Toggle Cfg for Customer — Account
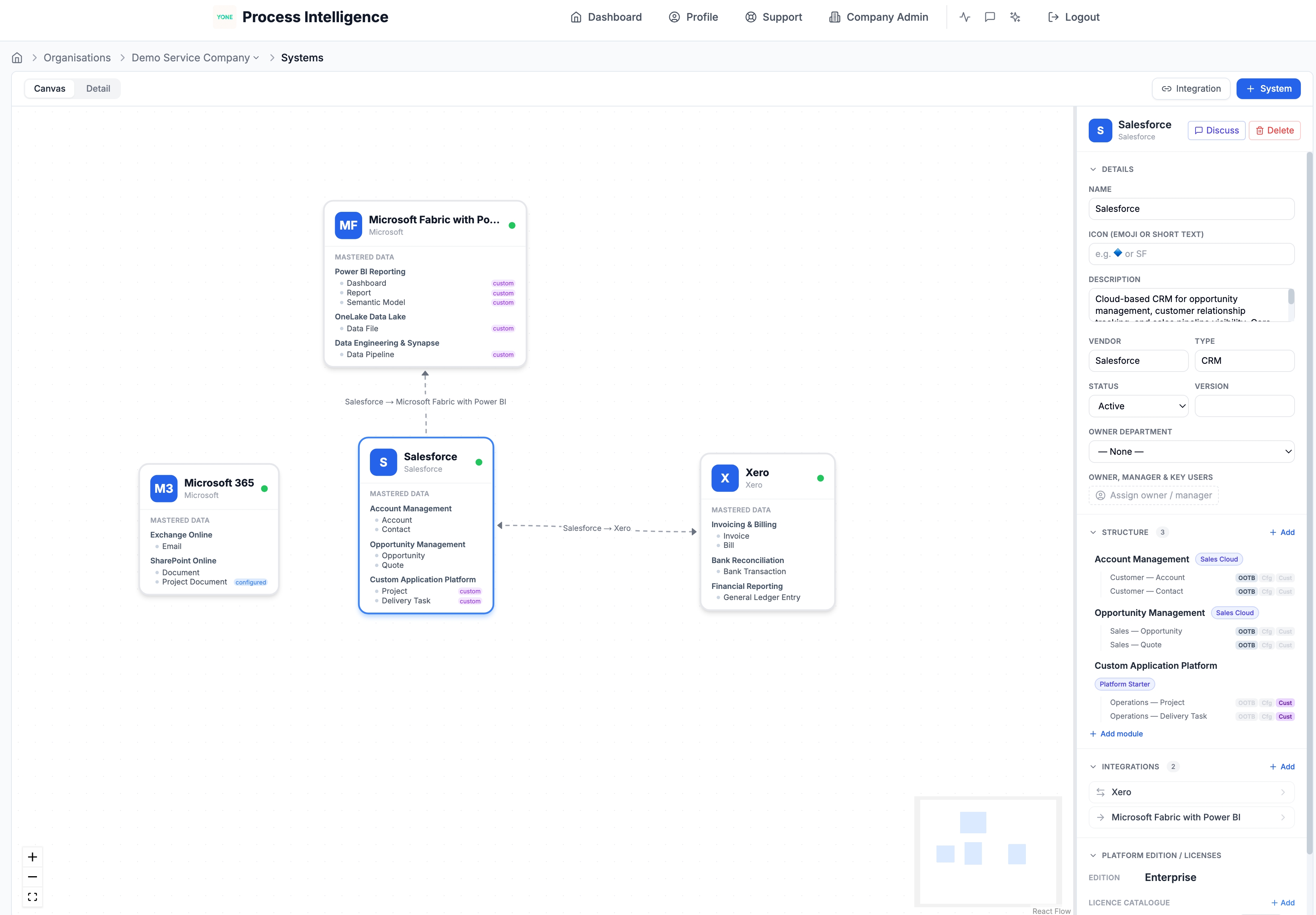1316x915 pixels. [x=1267, y=578]
